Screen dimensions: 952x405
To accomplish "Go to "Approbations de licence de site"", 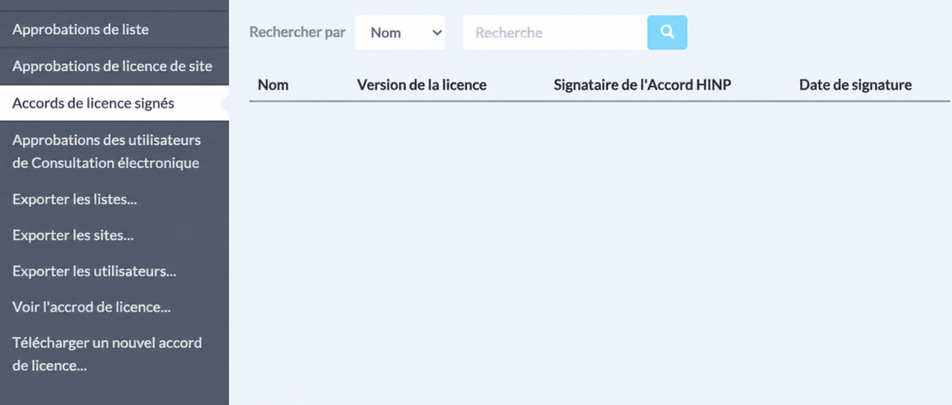I will click(114, 66).
